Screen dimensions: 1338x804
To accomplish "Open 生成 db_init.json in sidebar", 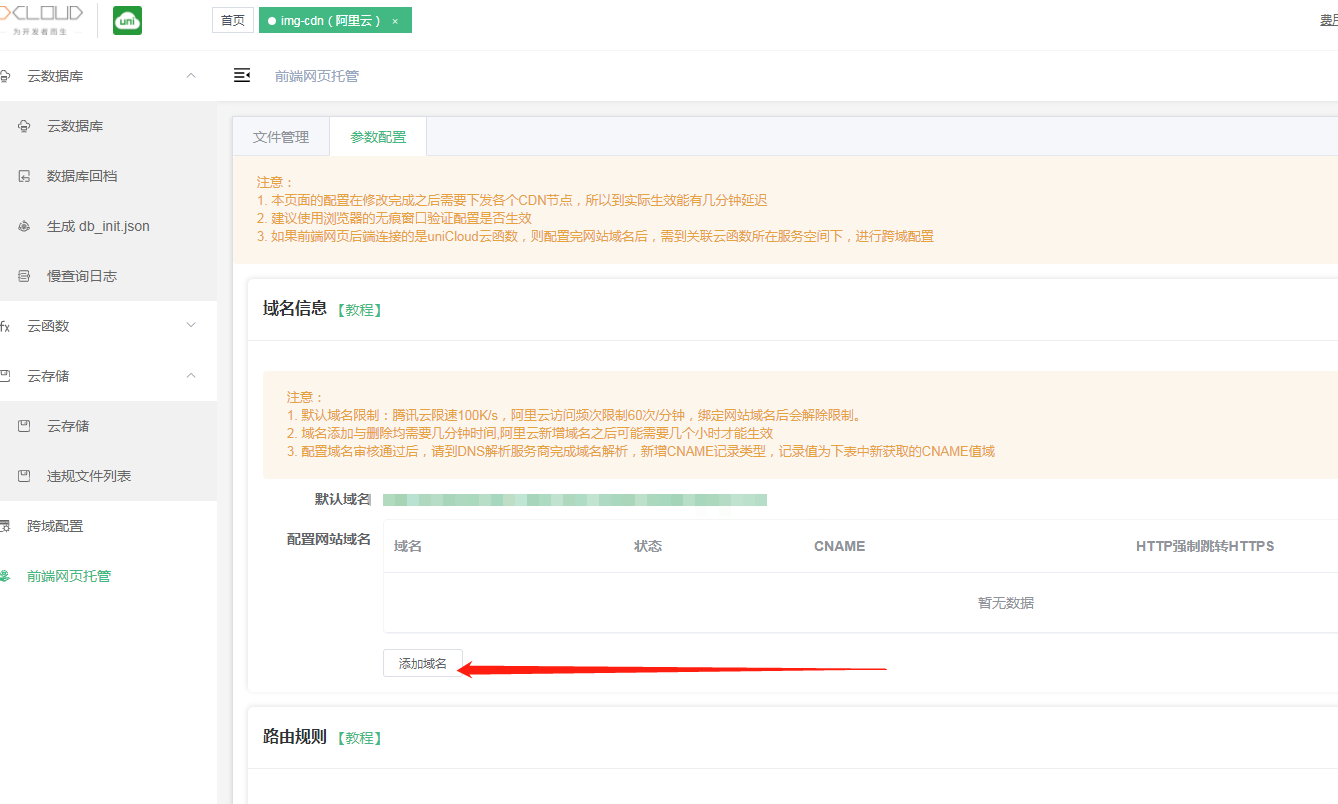I will [x=108, y=226].
